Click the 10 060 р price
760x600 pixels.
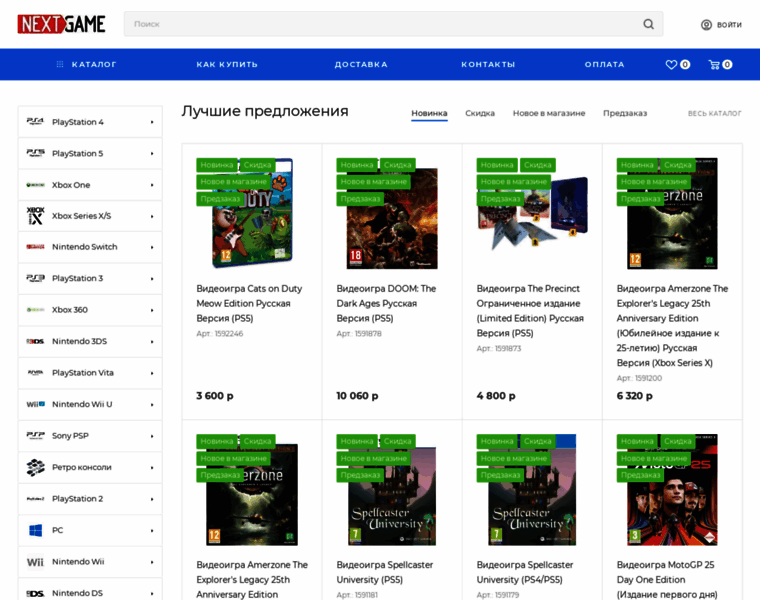click(x=357, y=396)
